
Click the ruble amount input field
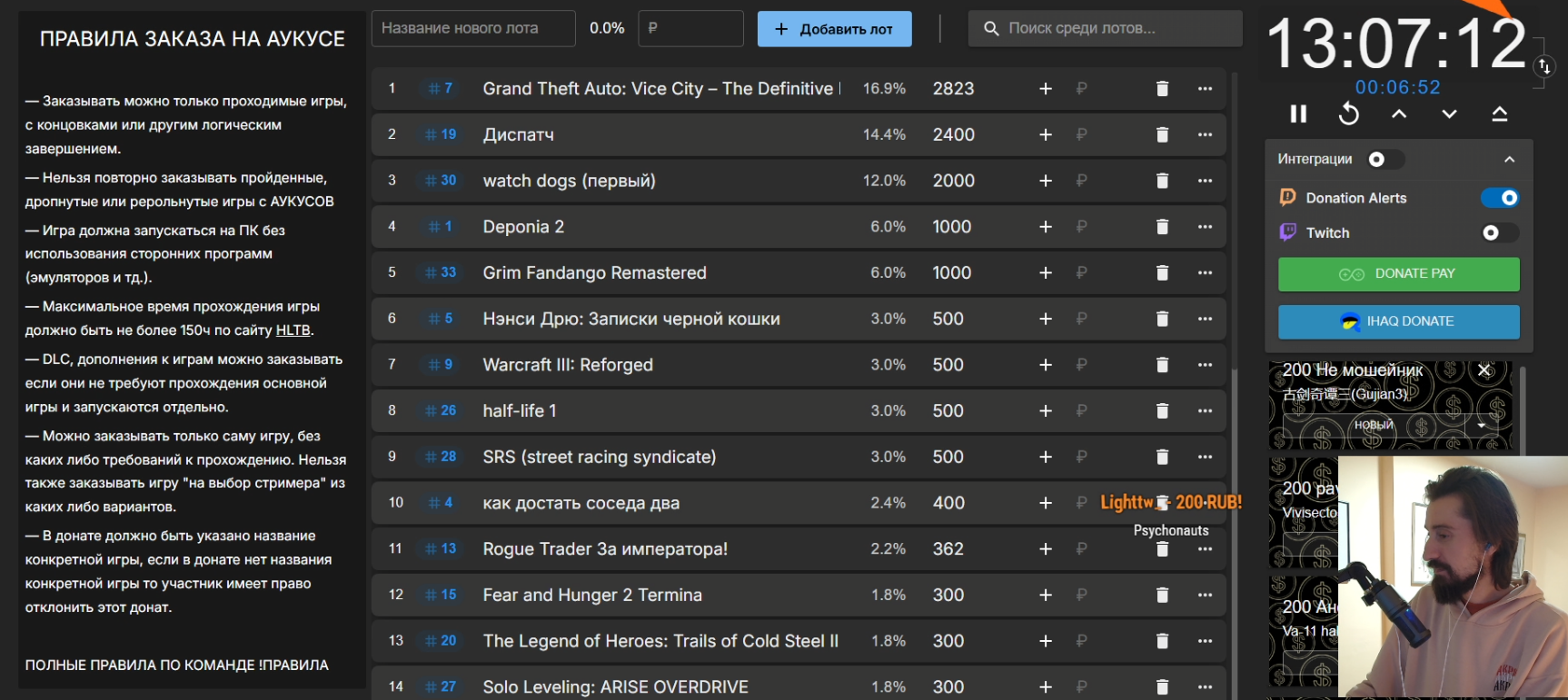(x=691, y=28)
